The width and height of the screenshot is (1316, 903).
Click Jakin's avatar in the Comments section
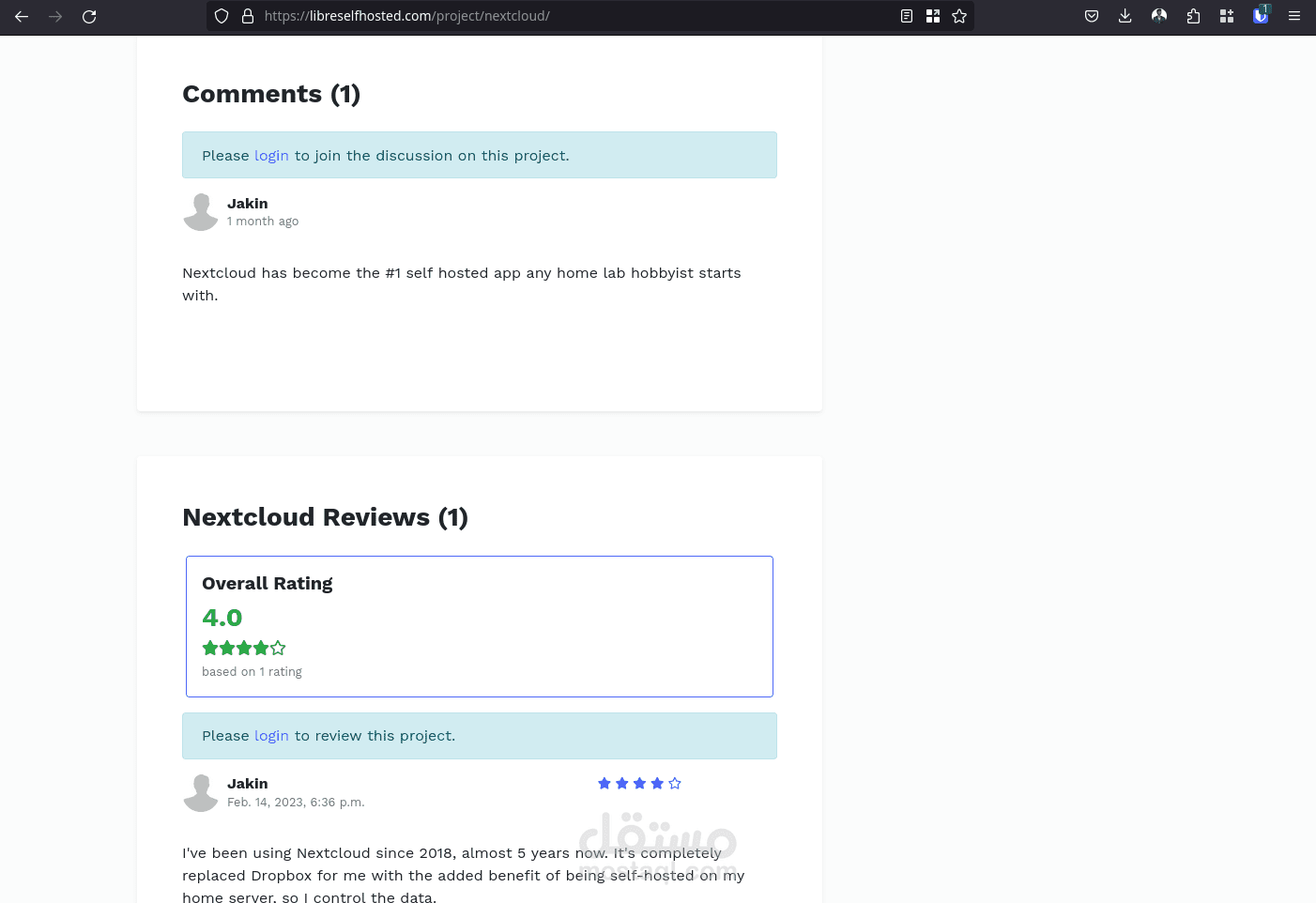[x=201, y=212]
